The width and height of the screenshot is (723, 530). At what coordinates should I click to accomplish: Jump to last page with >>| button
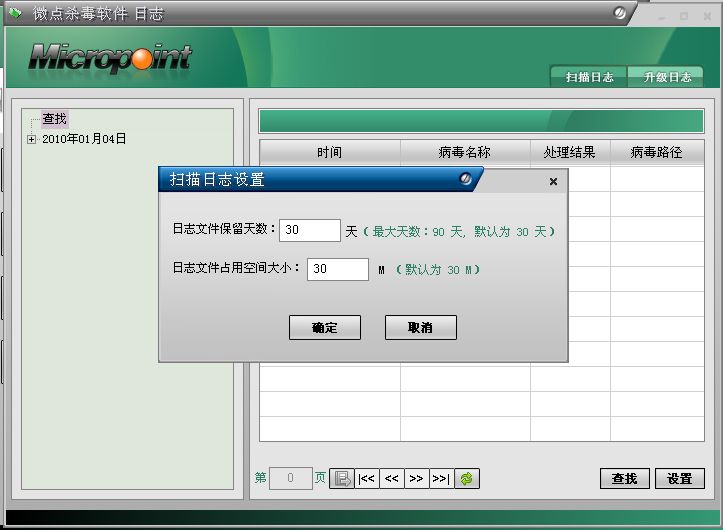(441, 478)
